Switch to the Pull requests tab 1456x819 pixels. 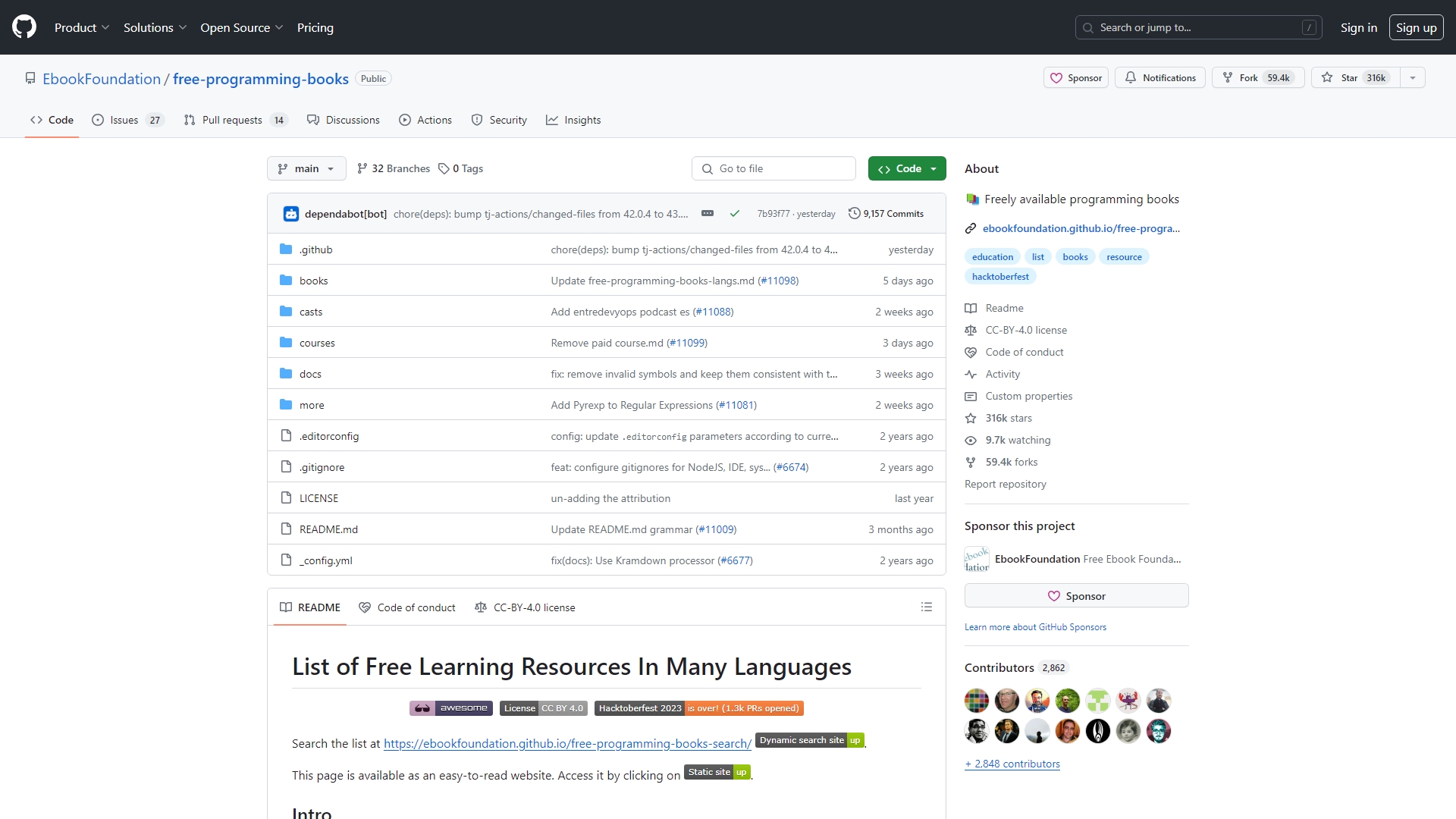tap(236, 120)
